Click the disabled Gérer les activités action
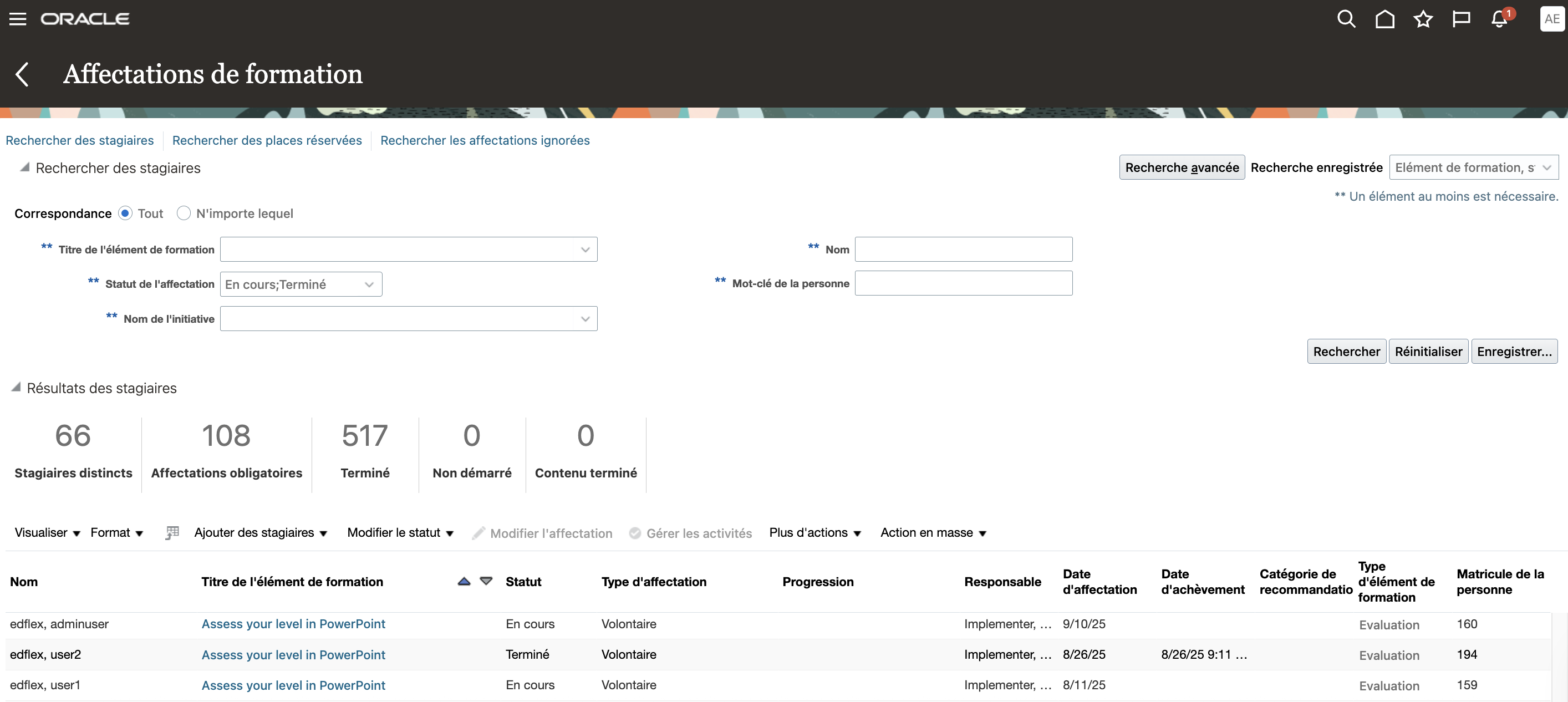 tap(690, 533)
